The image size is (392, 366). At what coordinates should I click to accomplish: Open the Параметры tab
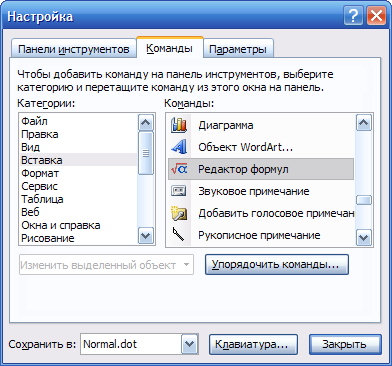coord(238,49)
